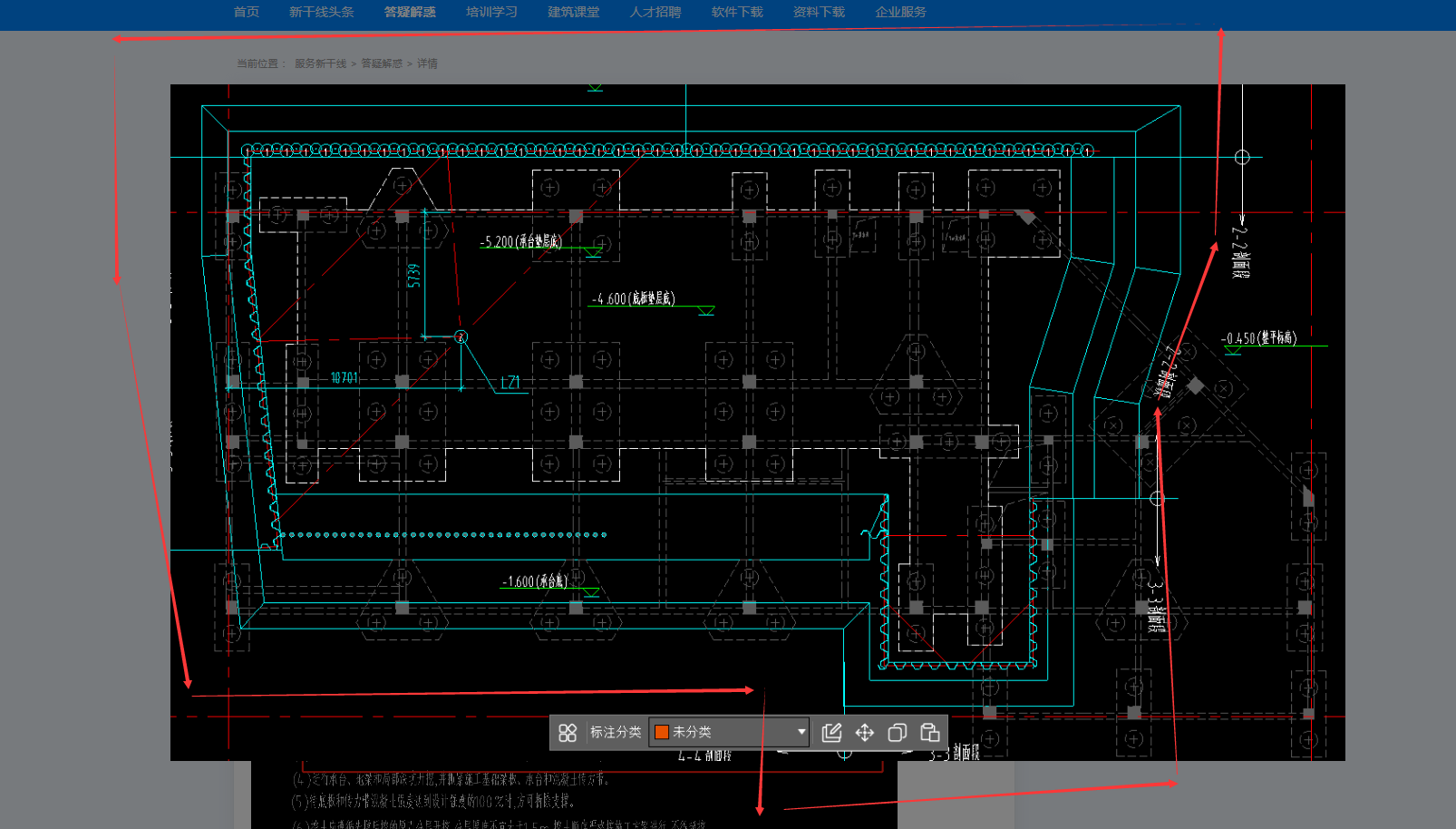This screenshot has width=1456, height=829.
Task: Click the LZ1 column label
Action: (511, 383)
